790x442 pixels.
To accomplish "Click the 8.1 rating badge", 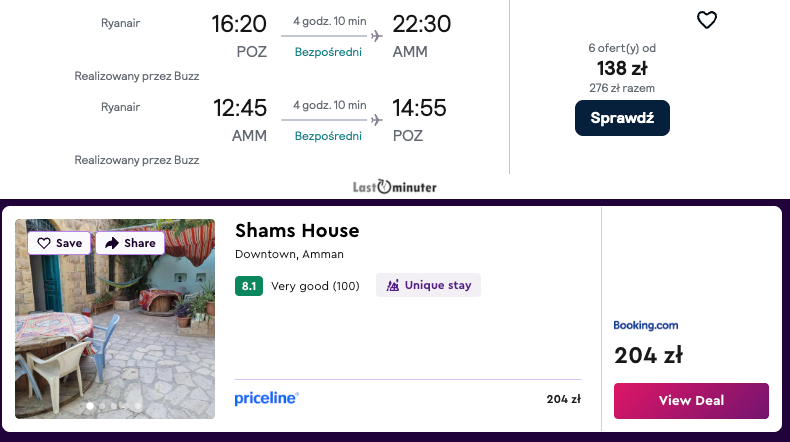I will click(x=249, y=286).
